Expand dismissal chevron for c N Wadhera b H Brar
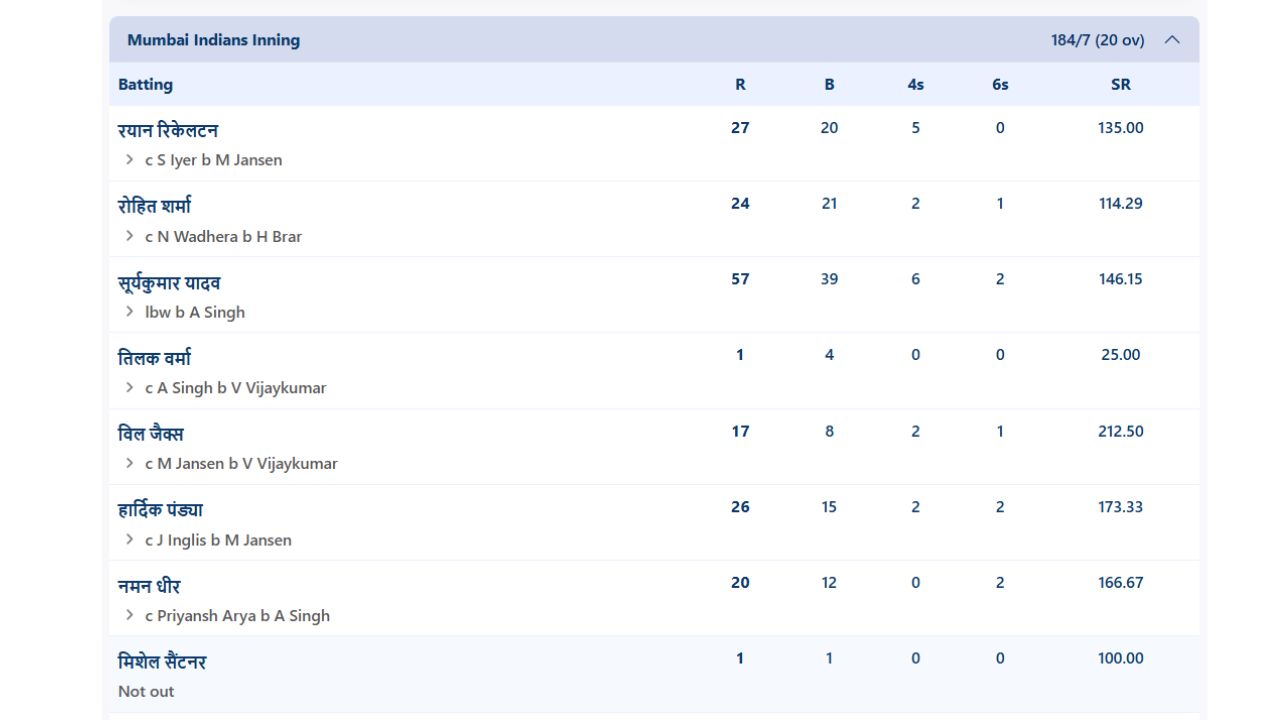 (129, 236)
